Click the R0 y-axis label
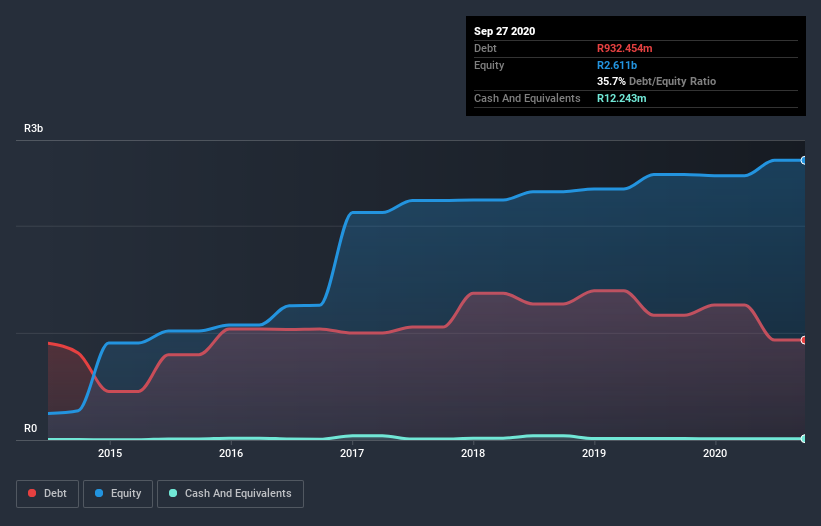This screenshot has height=526, width=821. point(30,428)
